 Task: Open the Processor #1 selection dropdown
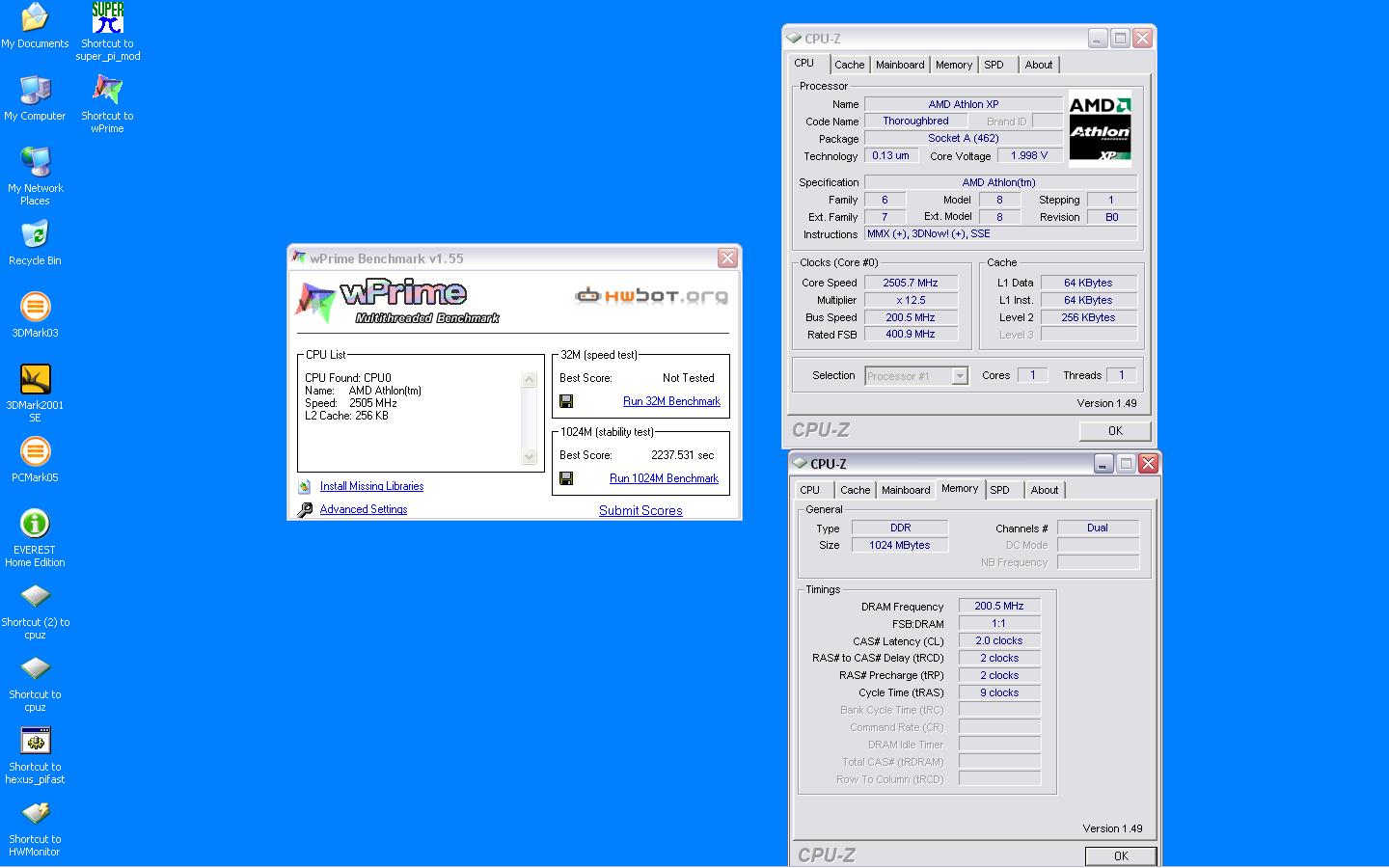[x=916, y=376]
